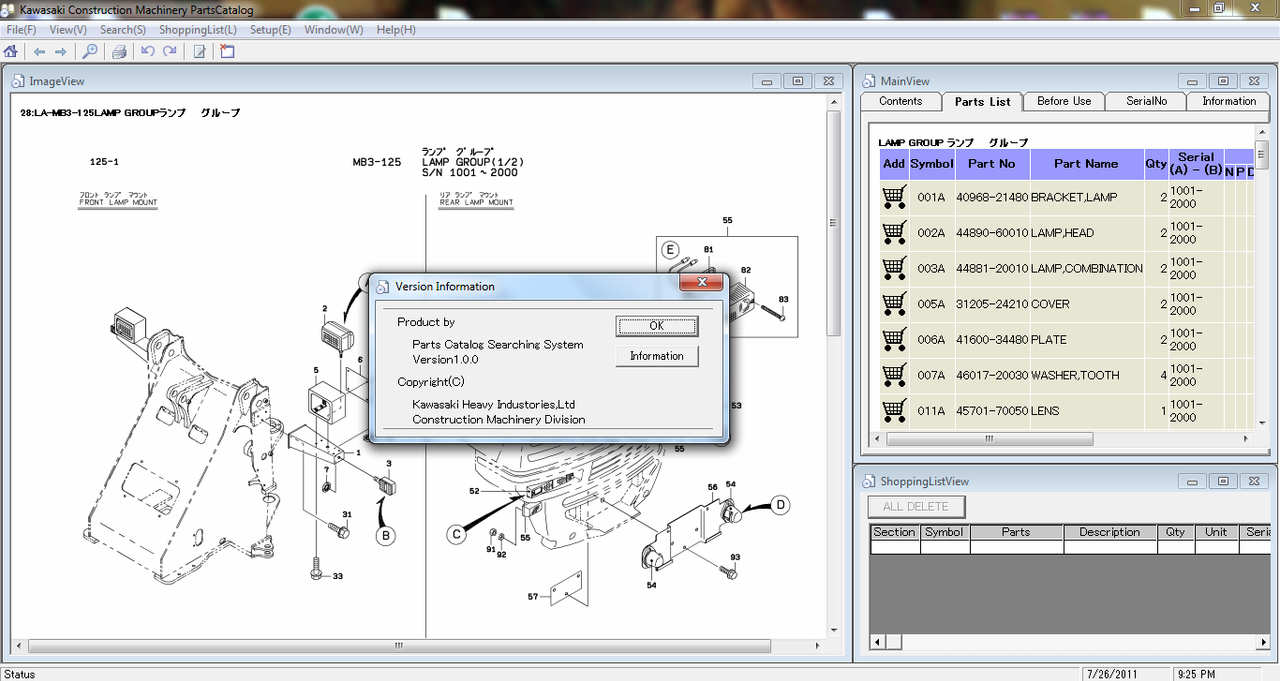The height and width of the screenshot is (681, 1280).
Task: Click the Parts List horizontal scrollbar
Action: coord(1063,439)
